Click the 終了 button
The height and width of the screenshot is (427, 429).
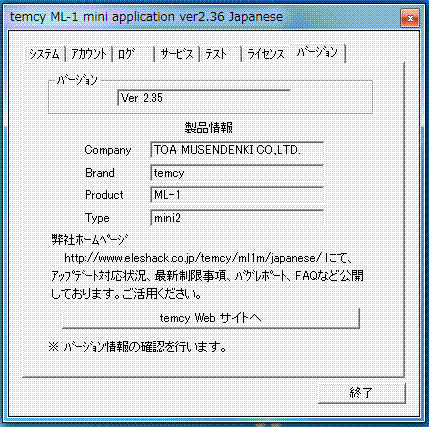pyautogui.click(x=361, y=393)
